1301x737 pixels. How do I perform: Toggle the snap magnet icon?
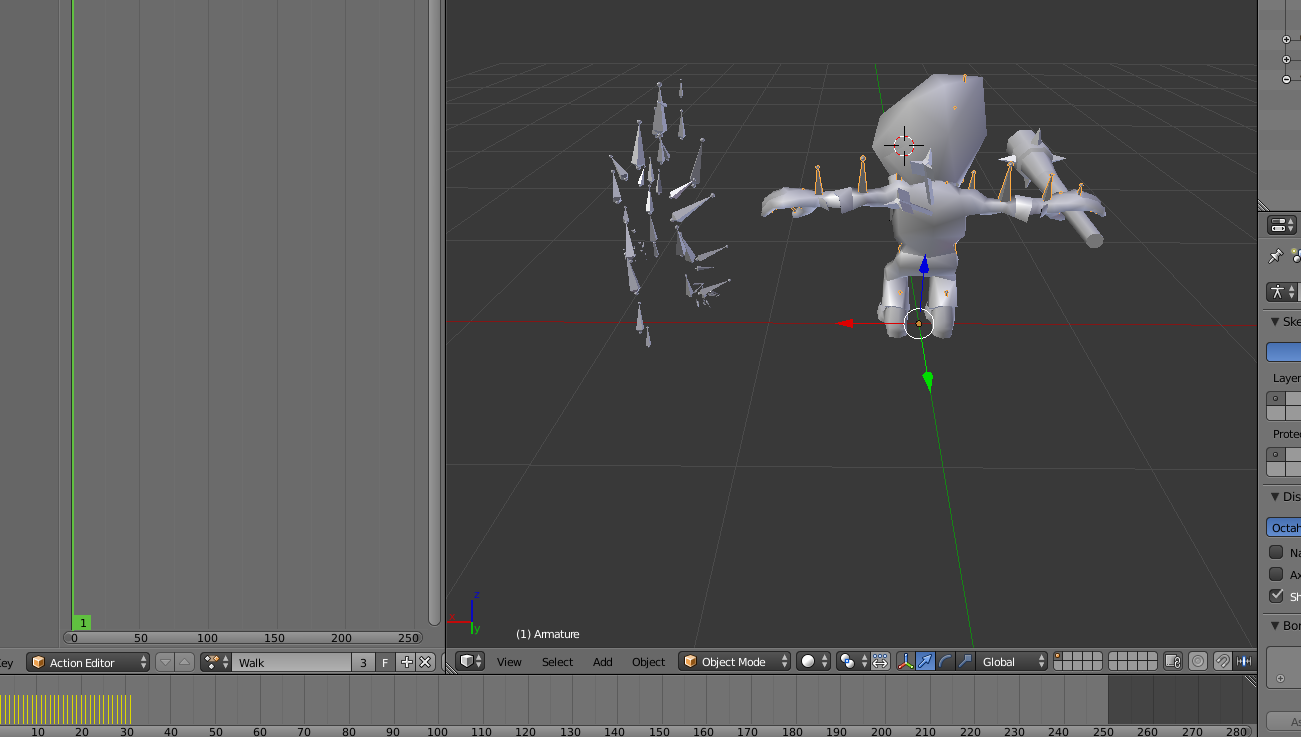[1222, 661]
